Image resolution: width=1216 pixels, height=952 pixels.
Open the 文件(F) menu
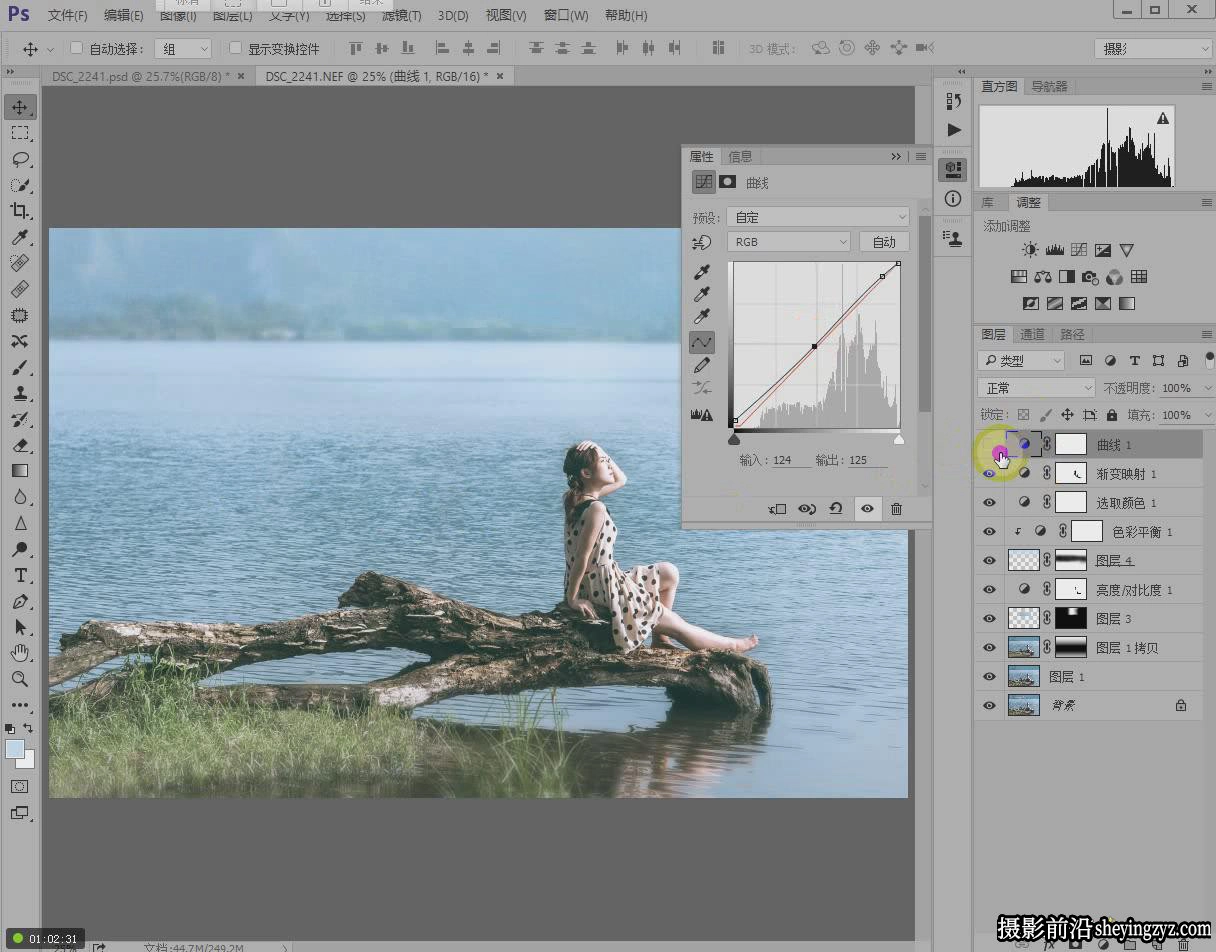tap(68, 16)
